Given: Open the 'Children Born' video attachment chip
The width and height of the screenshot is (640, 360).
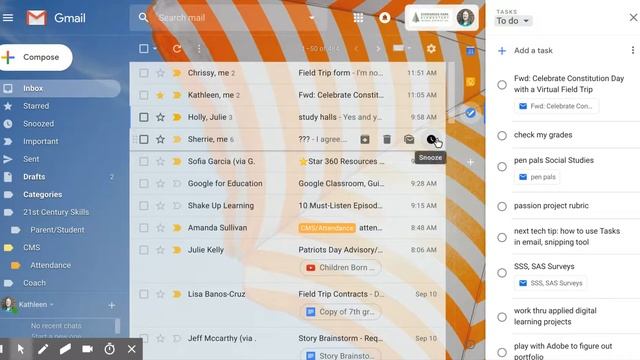Looking at the screenshot, I should [x=340, y=268].
